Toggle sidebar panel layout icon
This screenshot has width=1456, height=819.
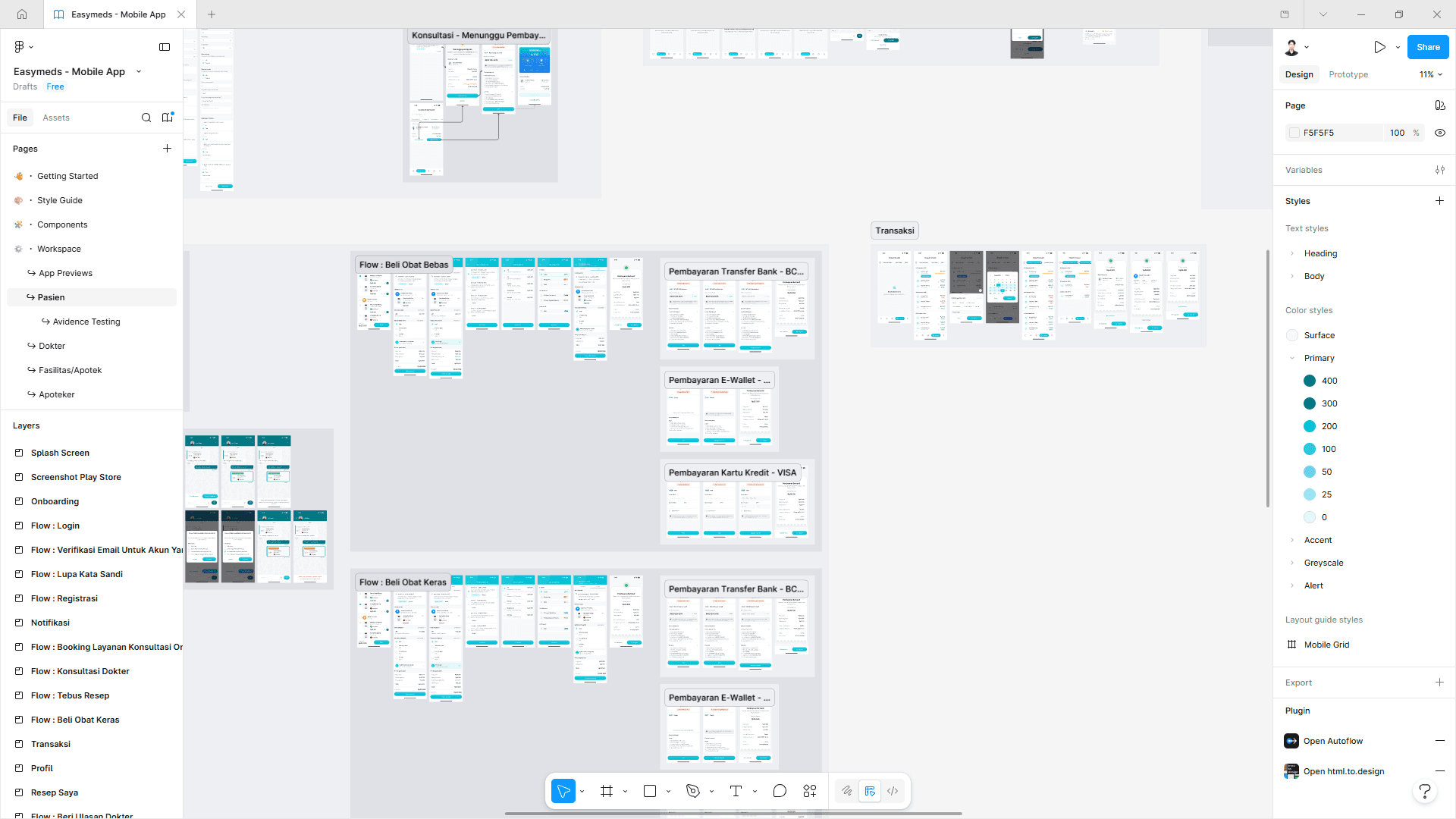click(x=165, y=47)
